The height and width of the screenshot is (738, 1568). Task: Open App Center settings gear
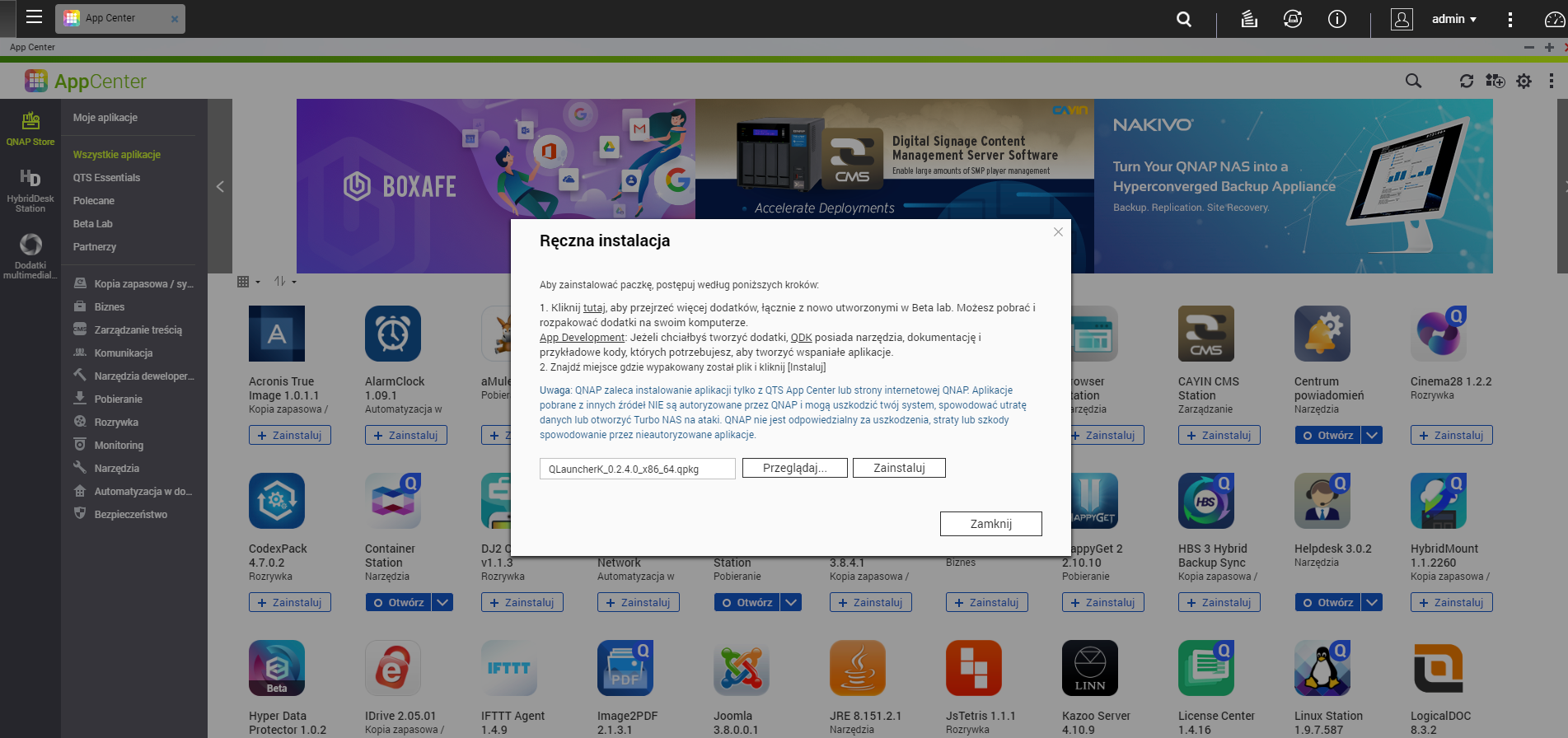tap(1524, 81)
